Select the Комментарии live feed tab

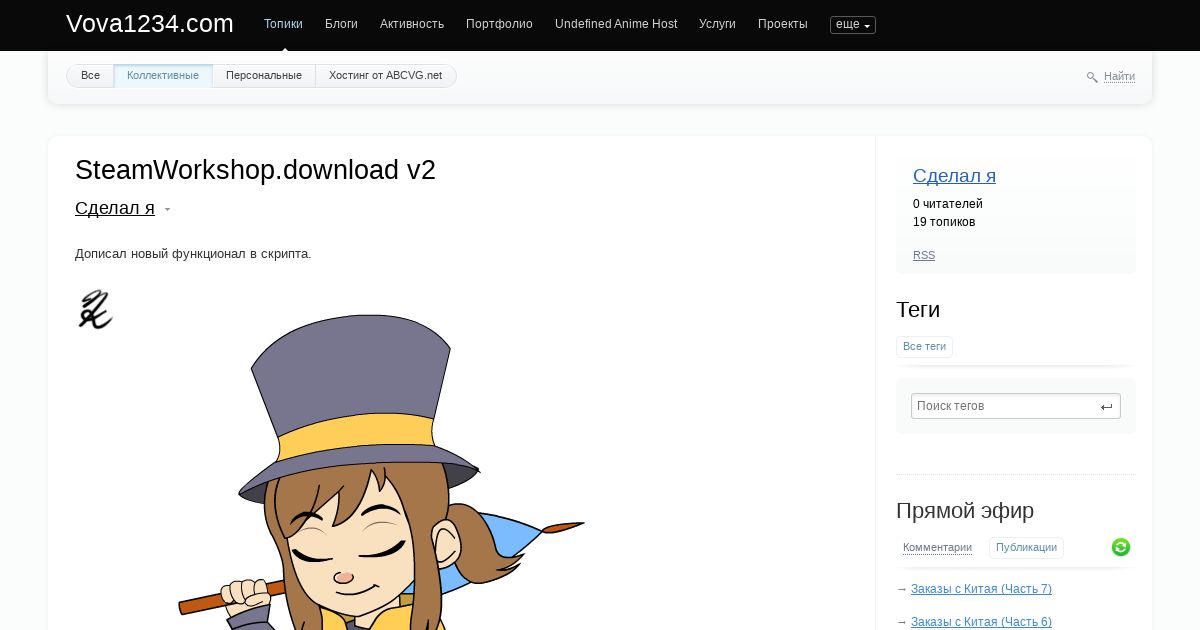coord(937,548)
